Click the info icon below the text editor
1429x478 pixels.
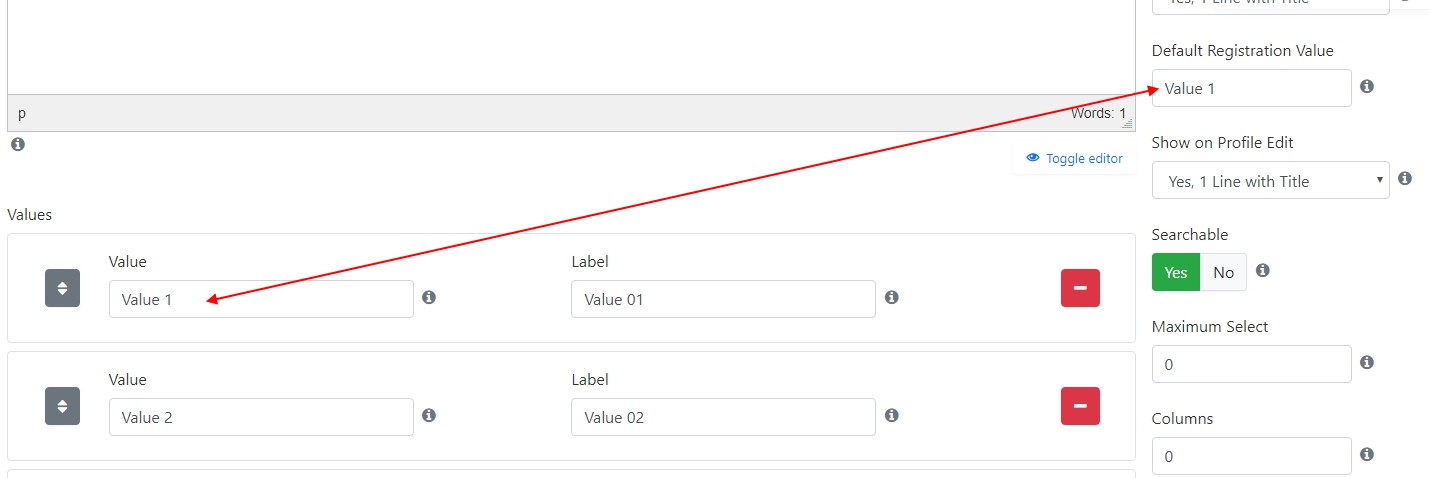pos(18,145)
